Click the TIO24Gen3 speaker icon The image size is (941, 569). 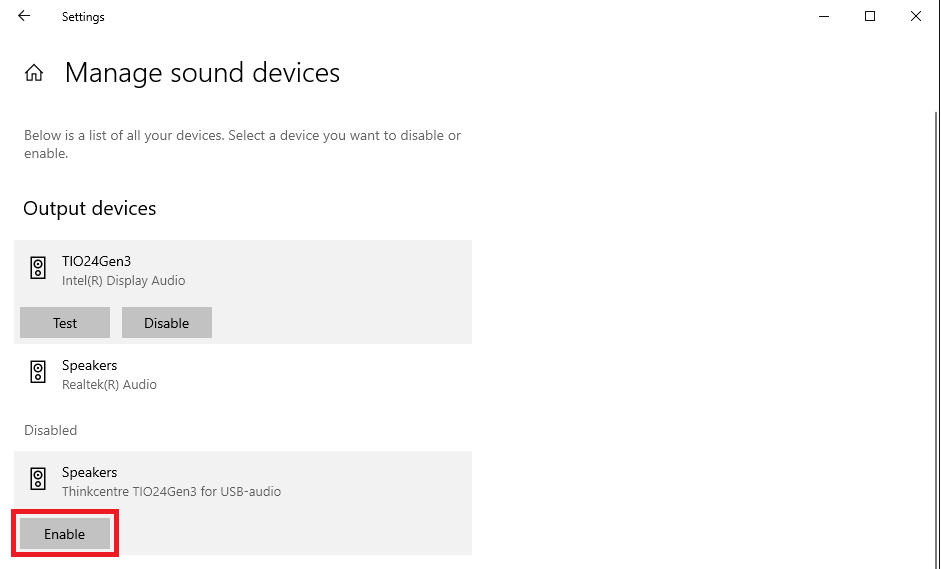(38, 268)
